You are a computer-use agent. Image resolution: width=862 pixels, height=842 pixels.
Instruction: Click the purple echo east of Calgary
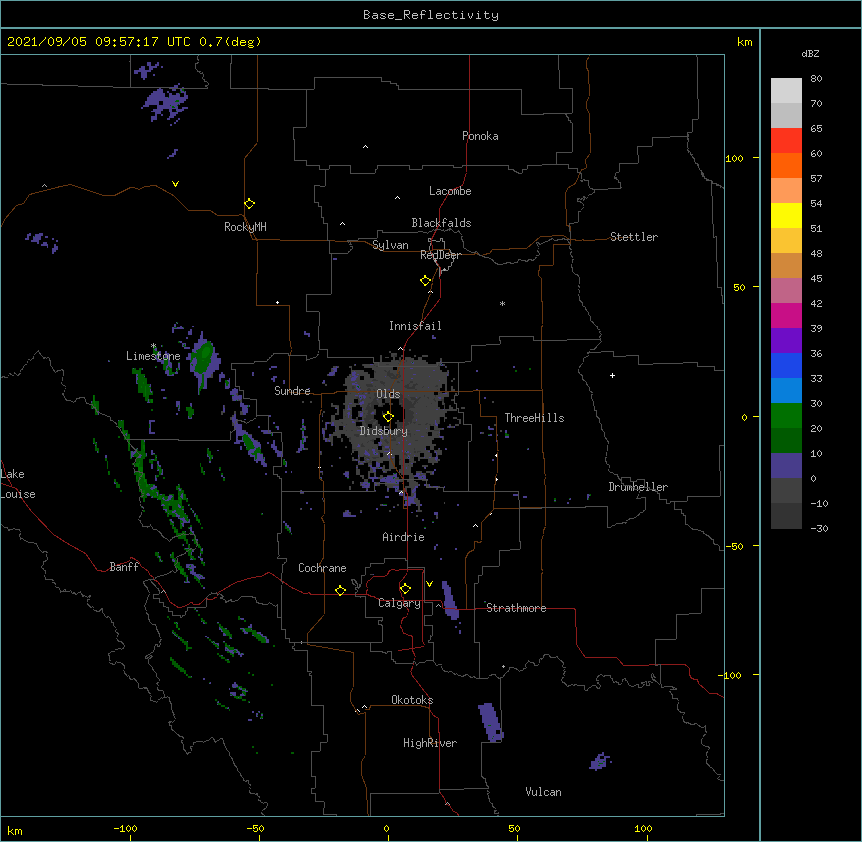click(450, 600)
